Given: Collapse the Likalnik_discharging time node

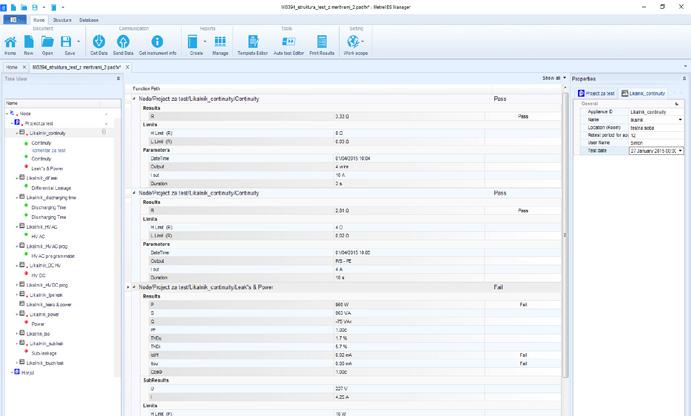Looking at the screenshot, I should (x=17, y=198).
